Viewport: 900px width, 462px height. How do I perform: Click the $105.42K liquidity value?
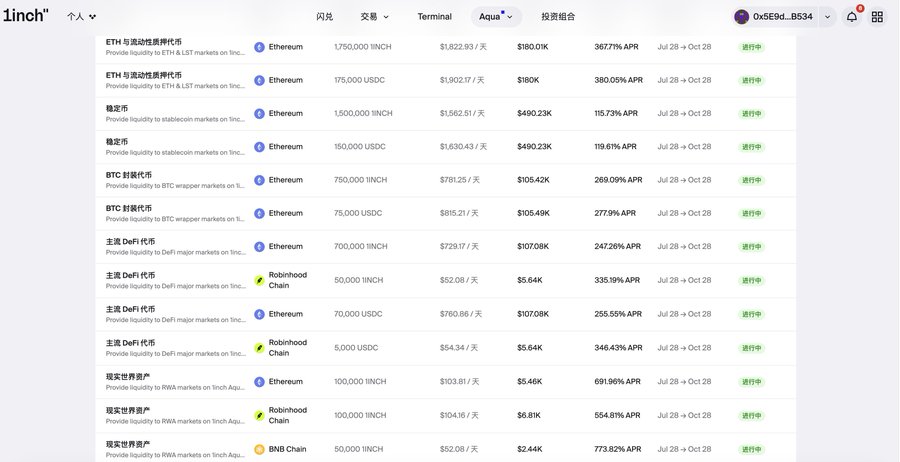pyautogui.click(x=533, y=180)
